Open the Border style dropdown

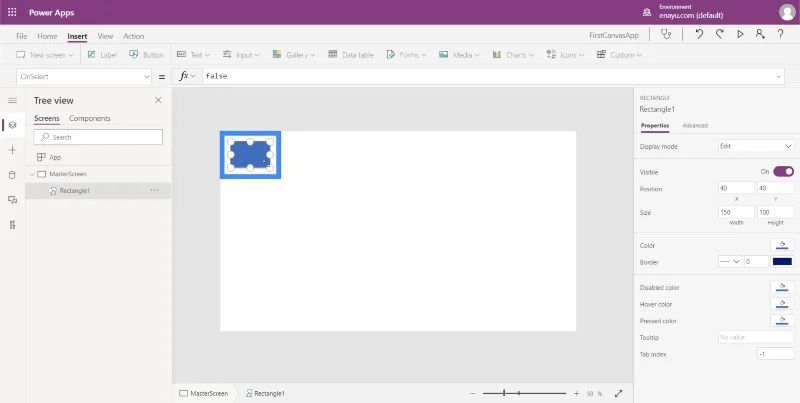click(x=730, y=262)
